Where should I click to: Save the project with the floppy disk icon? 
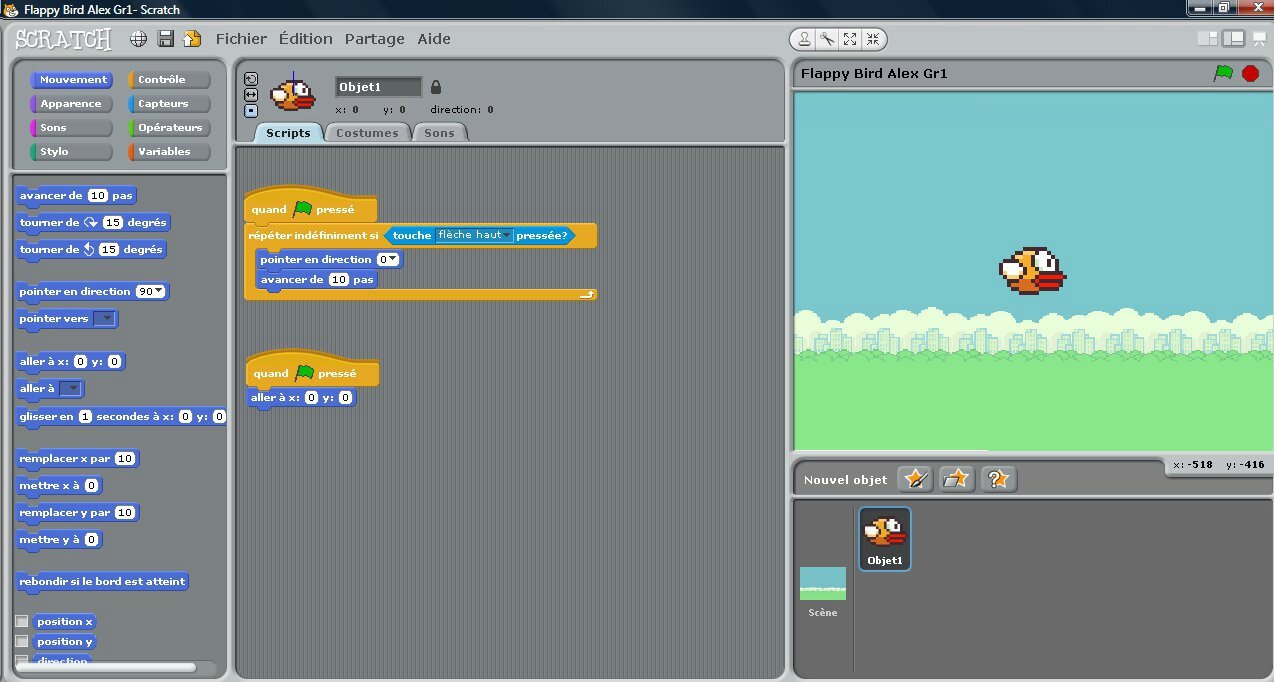[166, 39]
